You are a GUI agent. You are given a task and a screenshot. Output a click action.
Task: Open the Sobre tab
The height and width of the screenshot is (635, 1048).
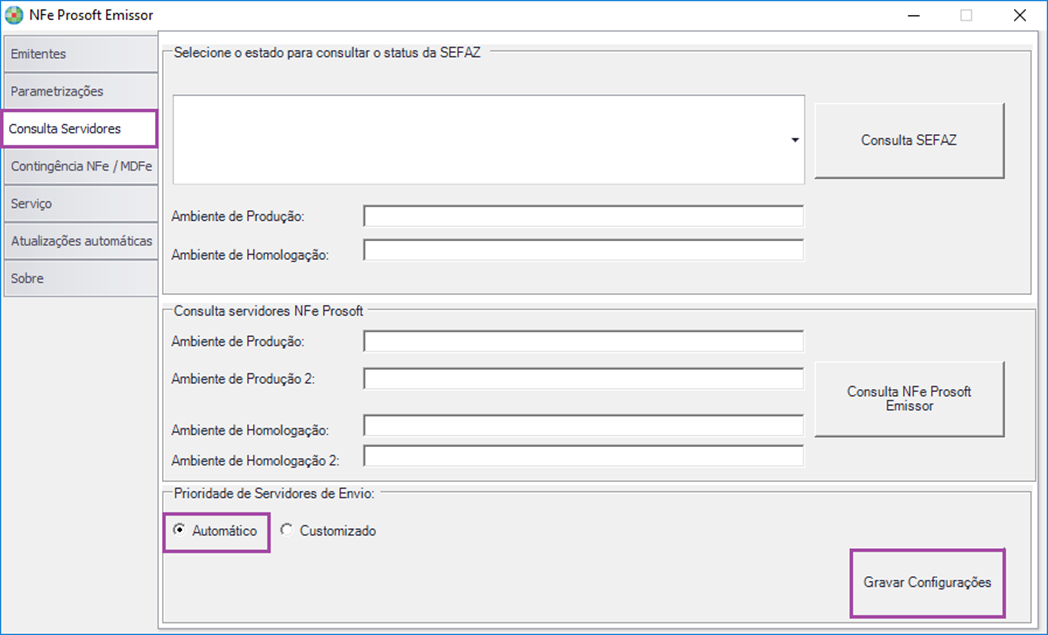[x=81, y=279]
